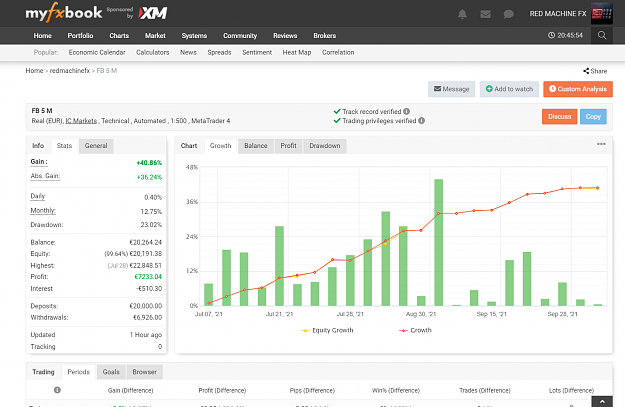Screen dimensions: 625x407
Task: Switch to the Drawdown chart tab
Action: pos(325,146)
